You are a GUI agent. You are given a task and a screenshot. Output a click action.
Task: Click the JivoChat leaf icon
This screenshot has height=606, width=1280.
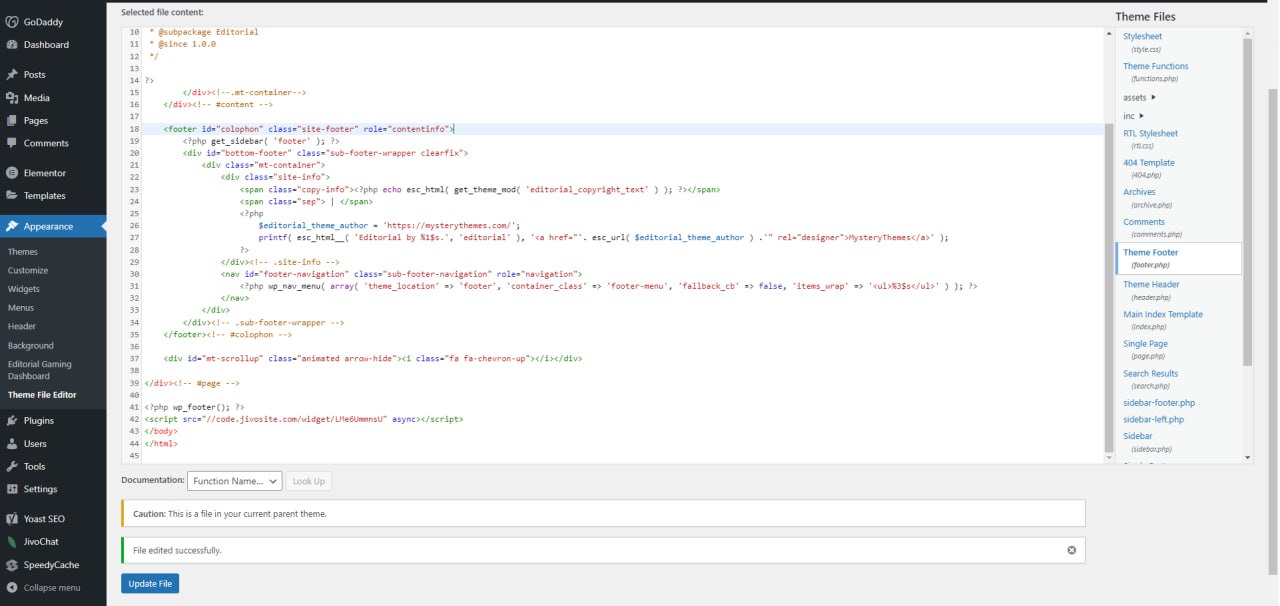coord(11,542)
